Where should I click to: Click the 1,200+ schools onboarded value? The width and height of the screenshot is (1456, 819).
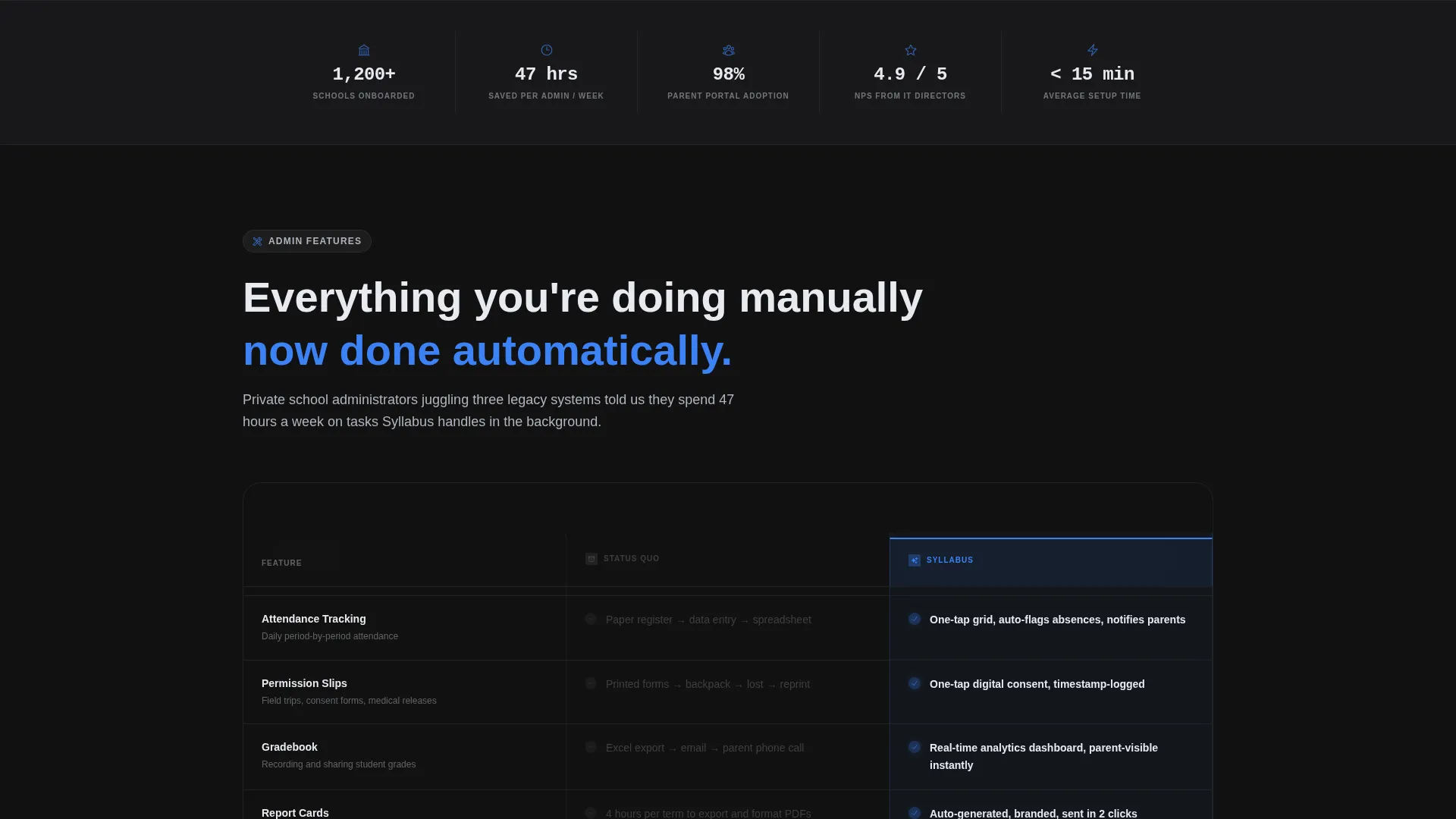[x=364, y=74]
